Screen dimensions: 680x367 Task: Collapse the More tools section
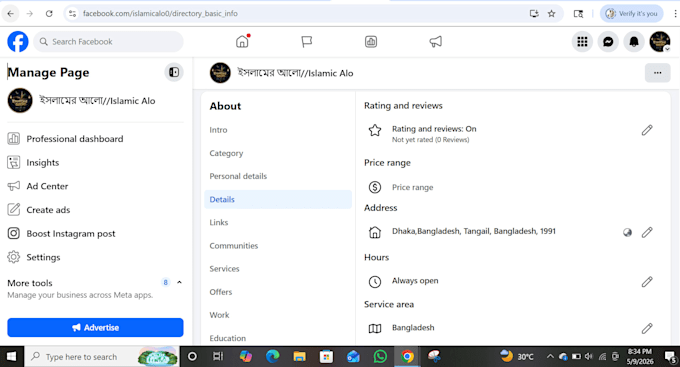(x=179, y=282)
